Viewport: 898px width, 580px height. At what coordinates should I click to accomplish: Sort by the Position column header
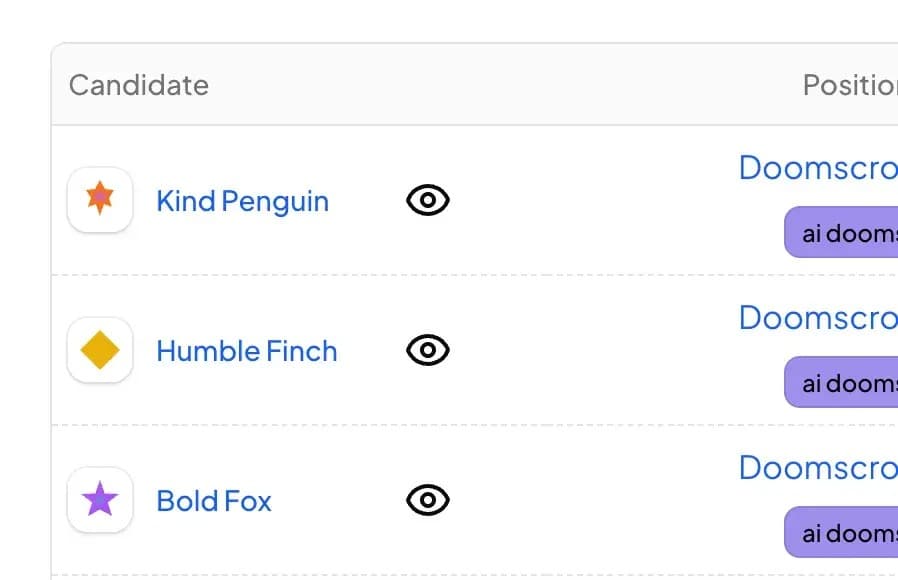[849, 85]
